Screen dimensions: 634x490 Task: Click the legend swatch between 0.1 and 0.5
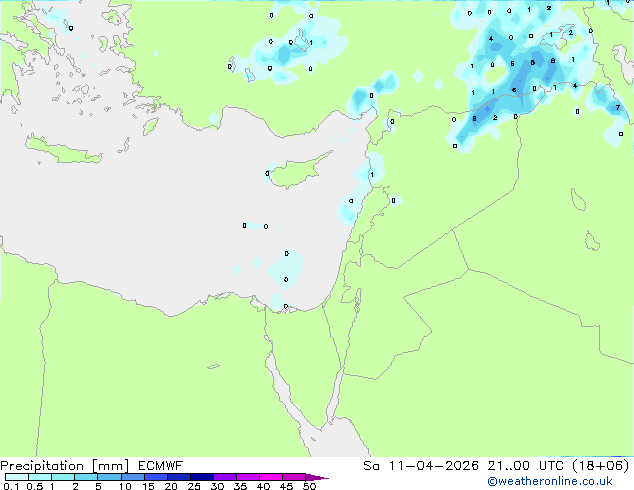[17, 477]
